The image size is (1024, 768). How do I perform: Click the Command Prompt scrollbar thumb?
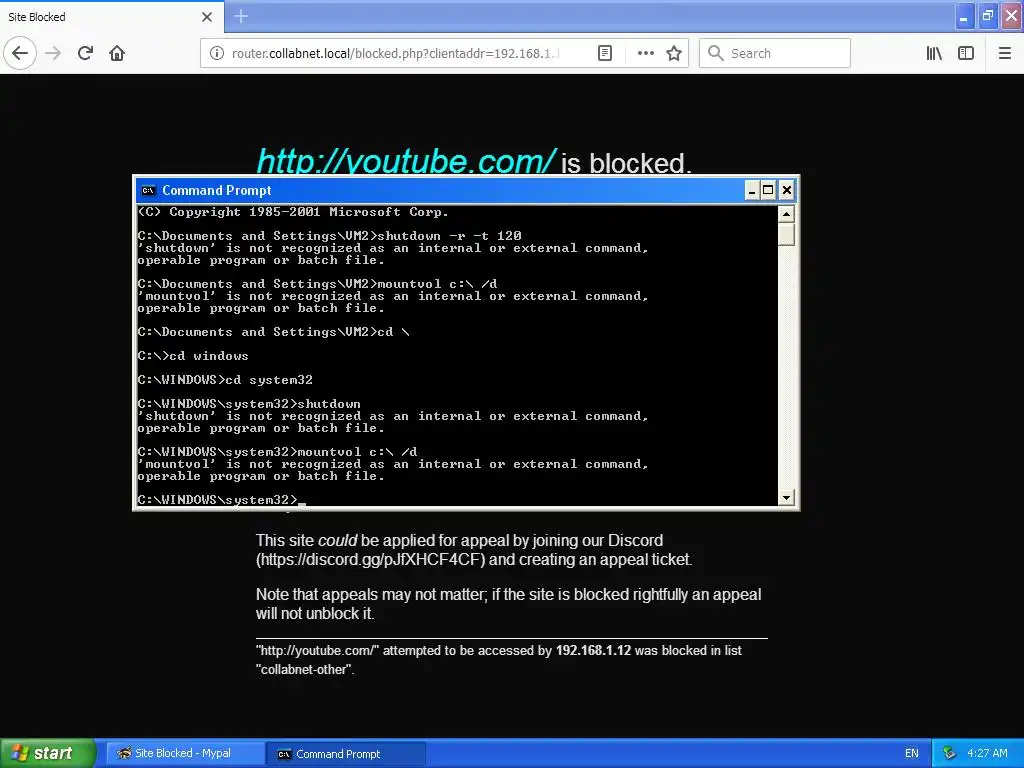(x=786, y=234)
